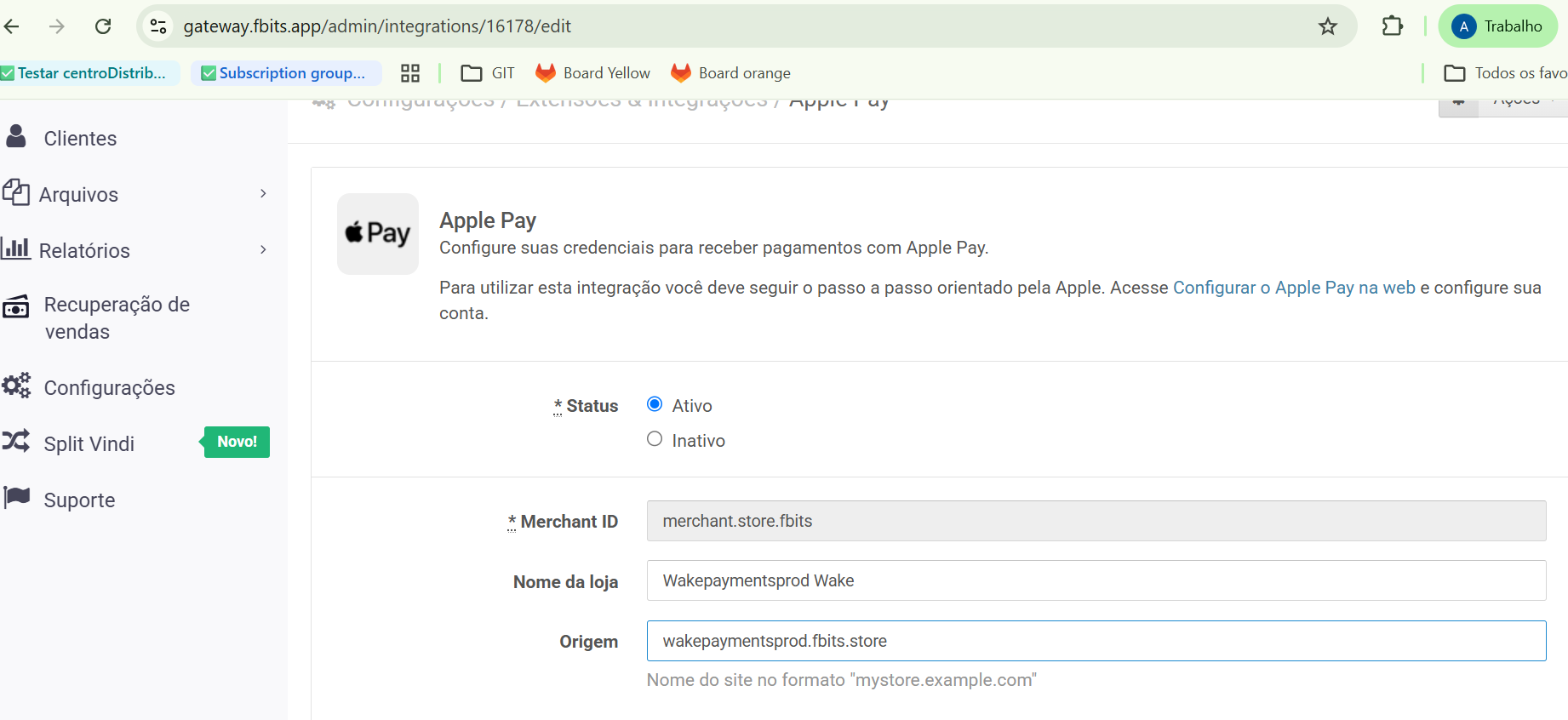This screenshot has height=720, width=1568.
Task: Open the browser extensions puzzle icon
Action: [x=1393, y=26]
